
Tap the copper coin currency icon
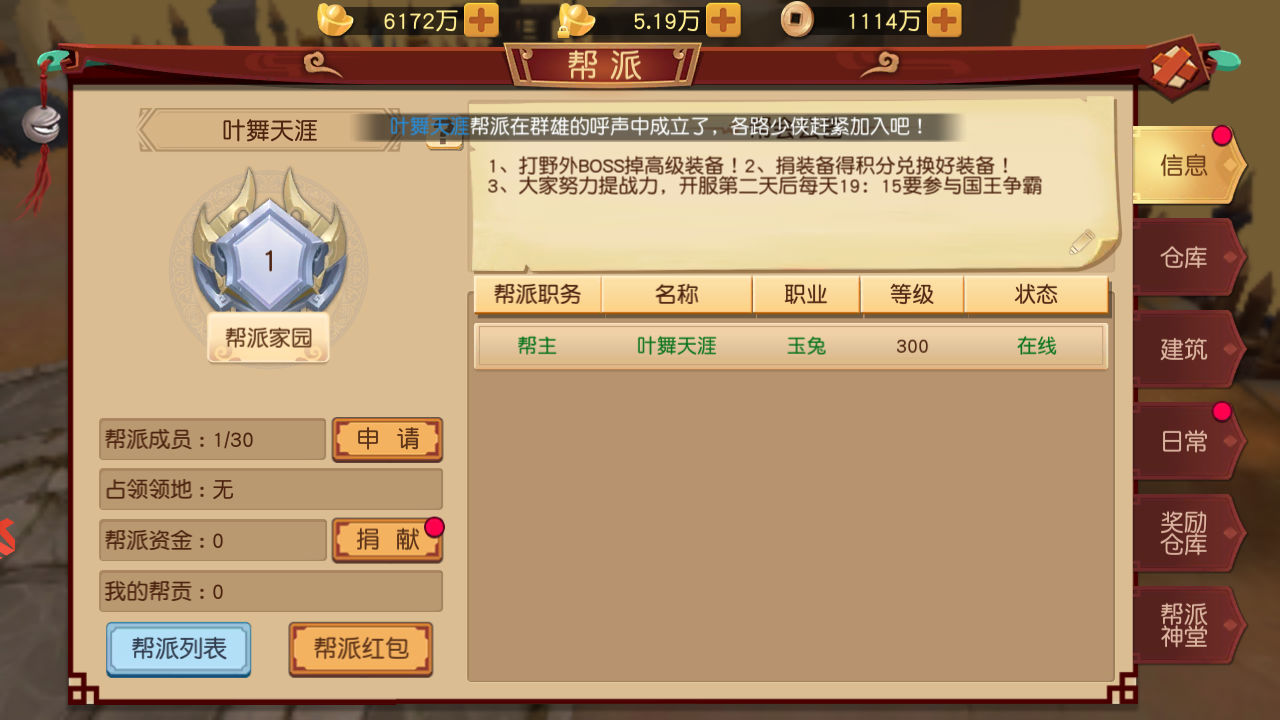[x=797, y=20]
